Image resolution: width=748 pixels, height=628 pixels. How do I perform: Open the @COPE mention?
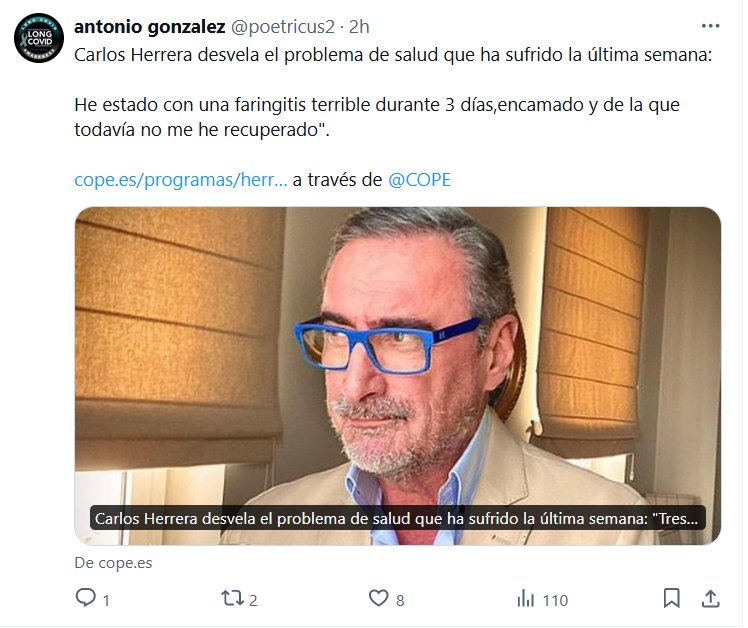pos(419,180)
